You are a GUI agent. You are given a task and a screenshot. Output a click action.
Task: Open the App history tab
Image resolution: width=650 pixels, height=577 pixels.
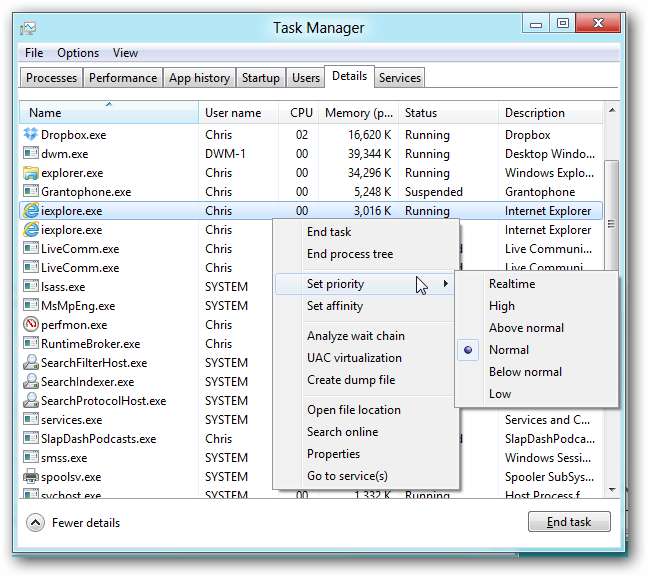[x=199, y=78]
